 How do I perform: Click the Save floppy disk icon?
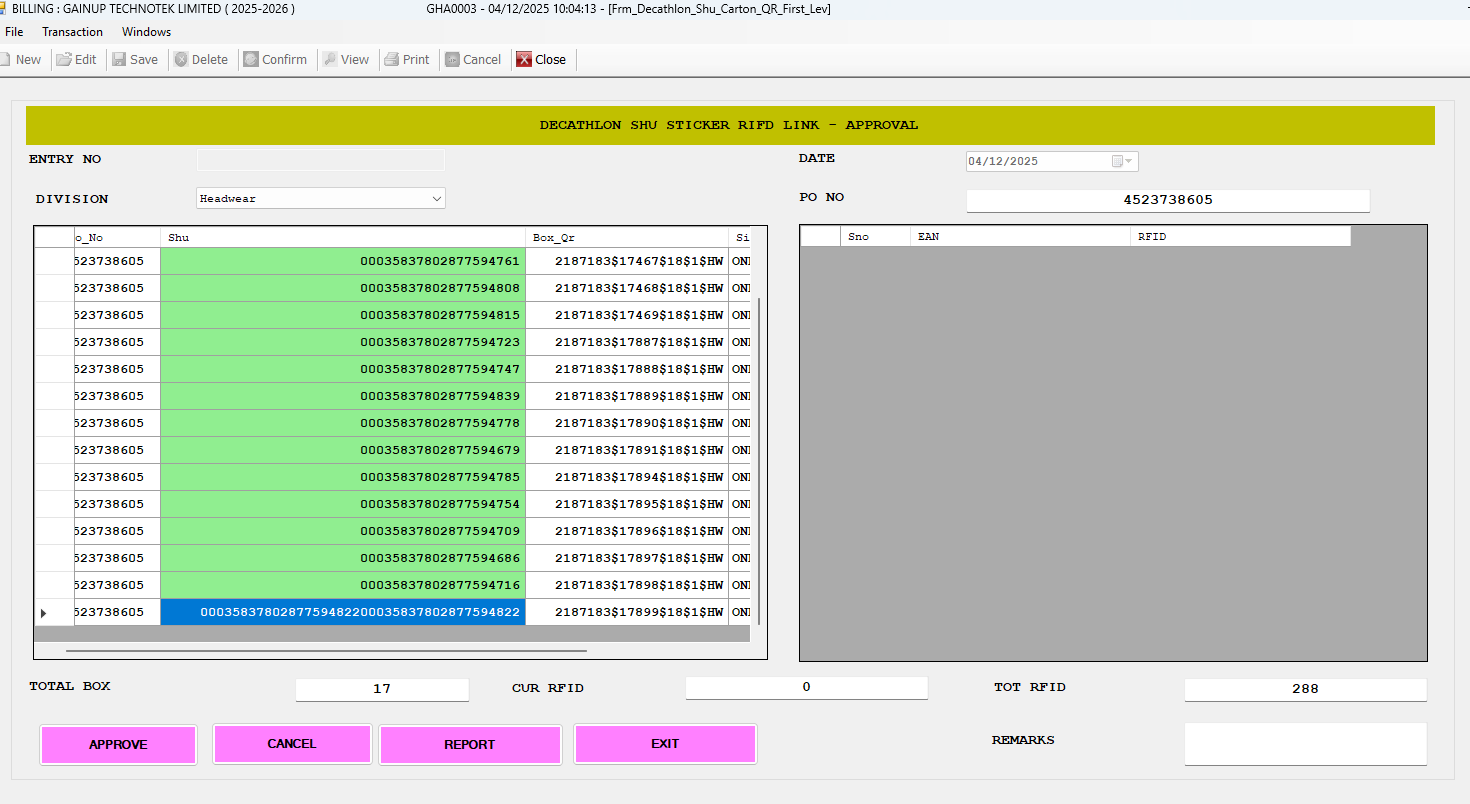(119, 60)
